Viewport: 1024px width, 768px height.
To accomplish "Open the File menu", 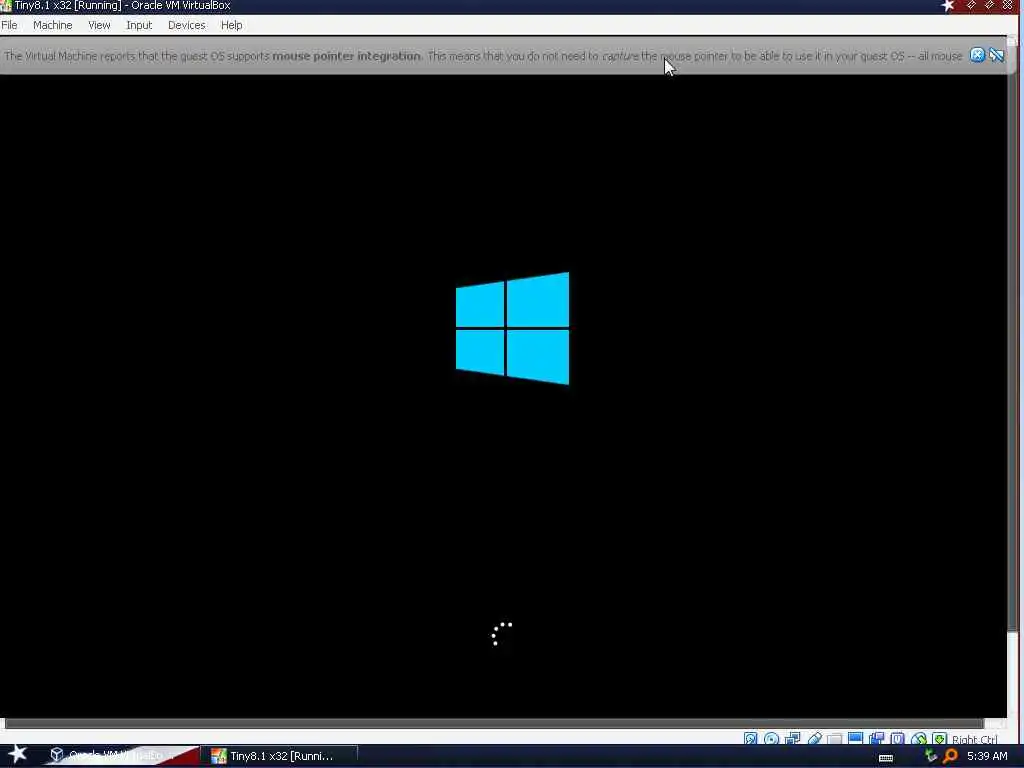I will [x=9, y=25].
